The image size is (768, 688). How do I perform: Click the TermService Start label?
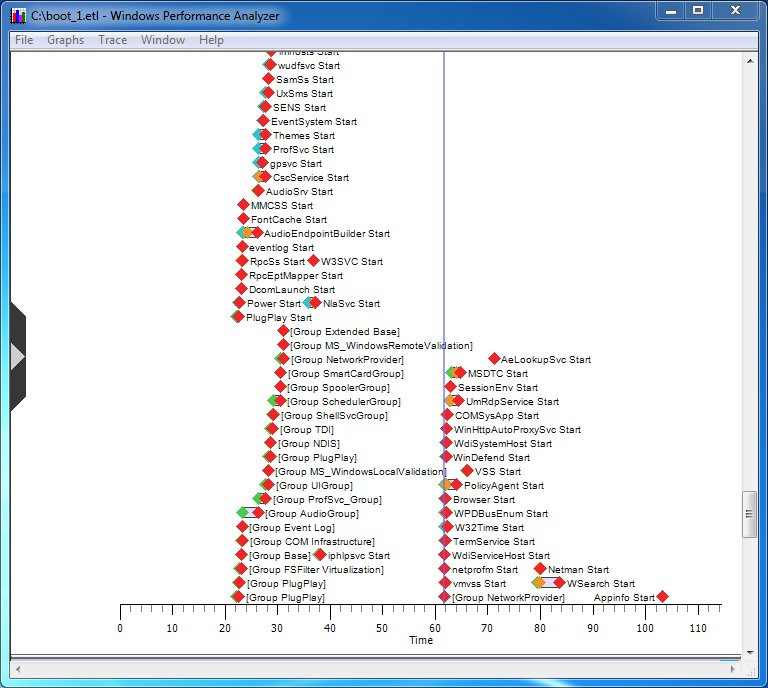point(494,542)
